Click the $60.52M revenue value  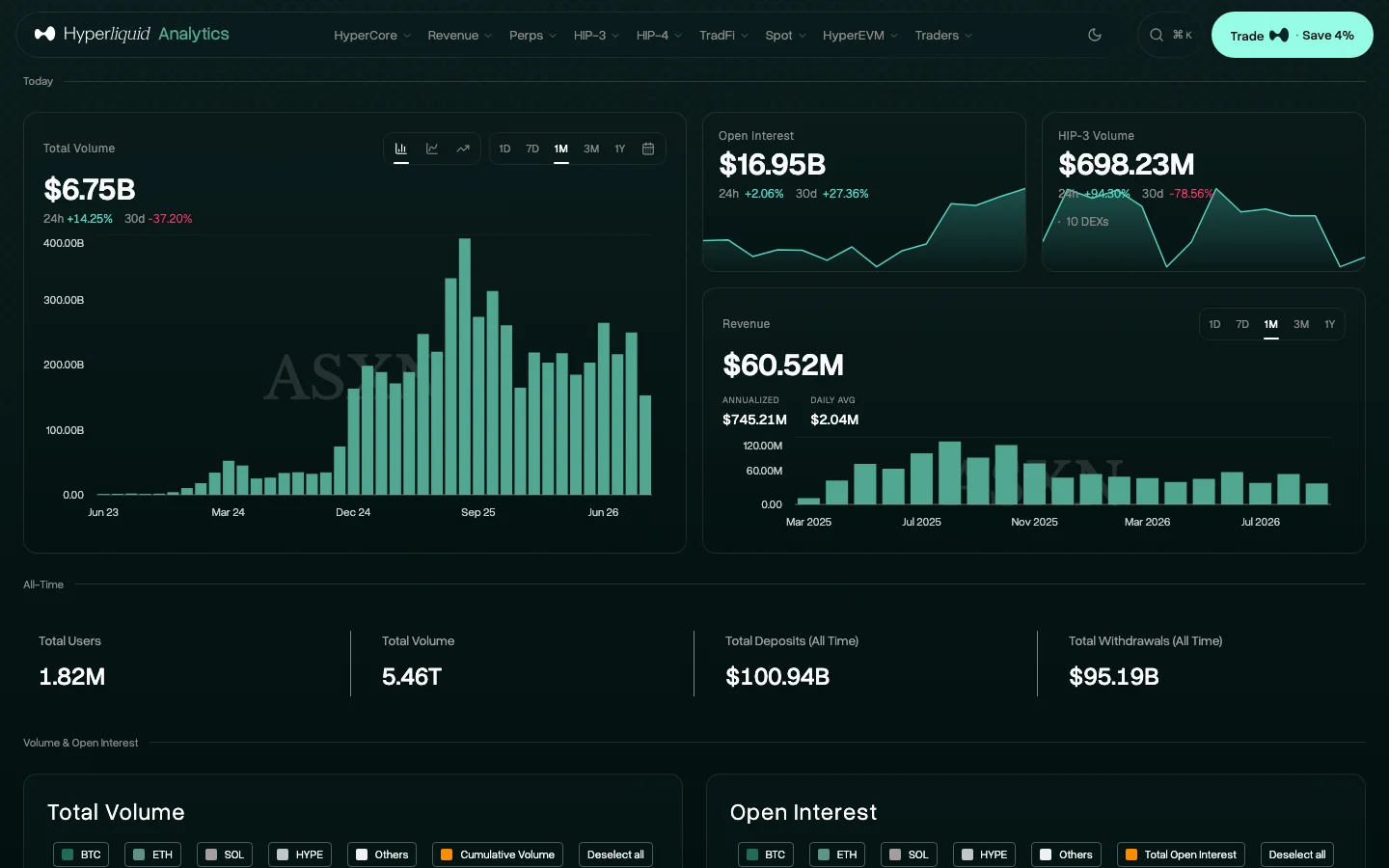click(x=783, y=365)
